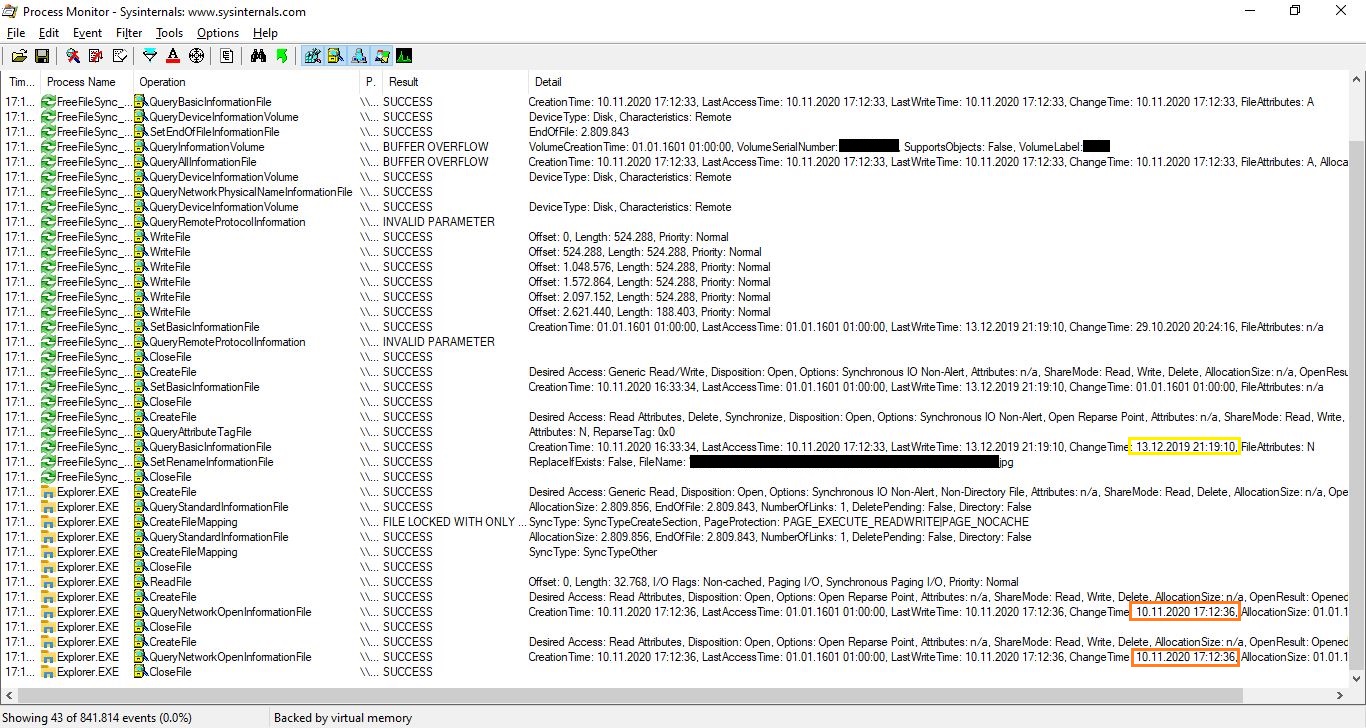Click detail SyncType: SyncTypeOther
The image size is (1366, 728).
593,552
